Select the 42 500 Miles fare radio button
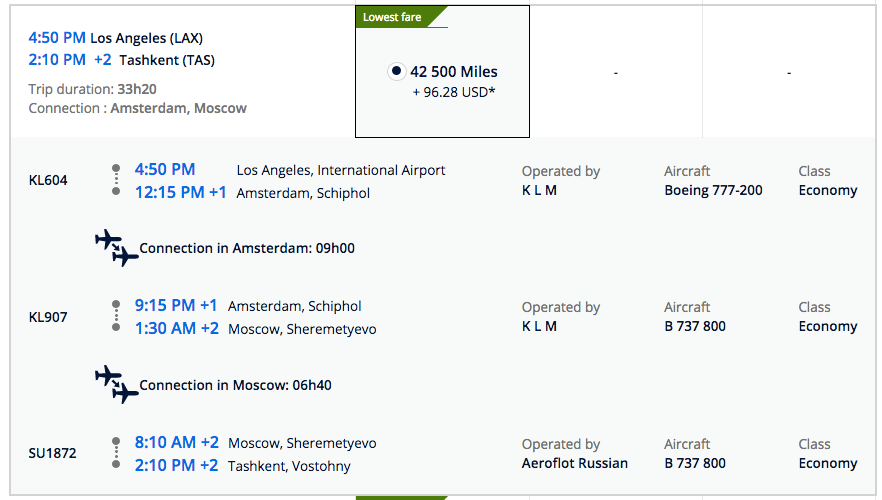 (x=396, y=71)
